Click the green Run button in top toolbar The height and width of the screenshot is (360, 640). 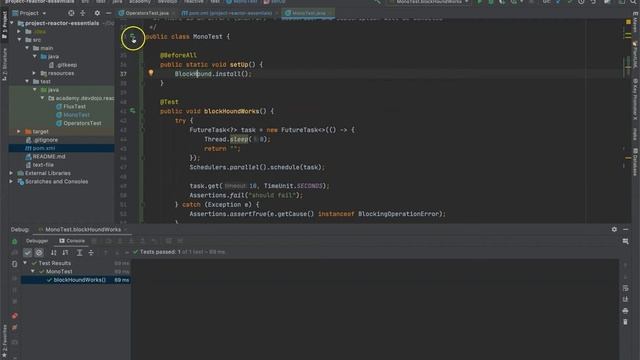pyautogui.click(x=480, y=2)
